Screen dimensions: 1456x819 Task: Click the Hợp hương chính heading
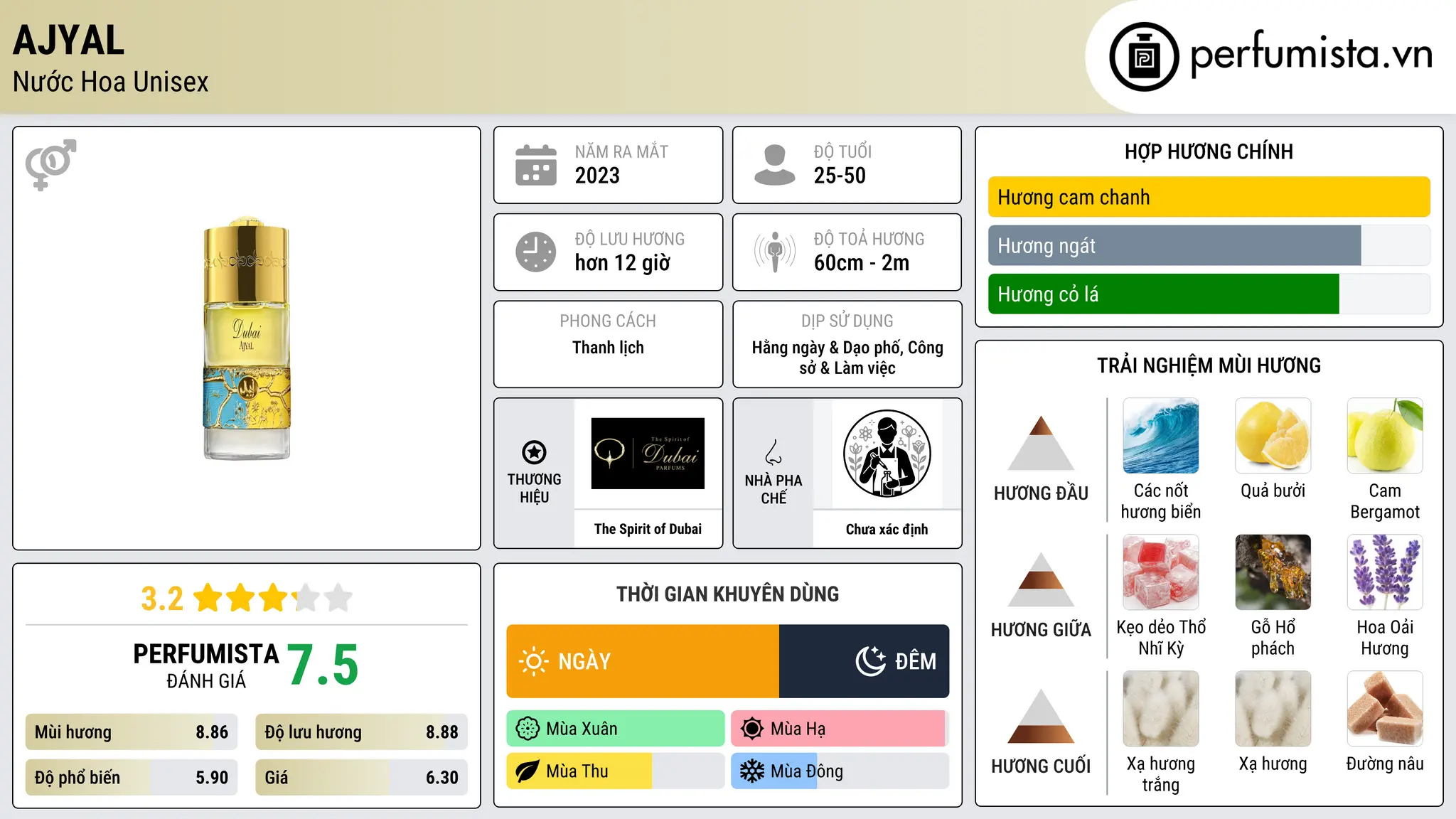point(1209,151)
